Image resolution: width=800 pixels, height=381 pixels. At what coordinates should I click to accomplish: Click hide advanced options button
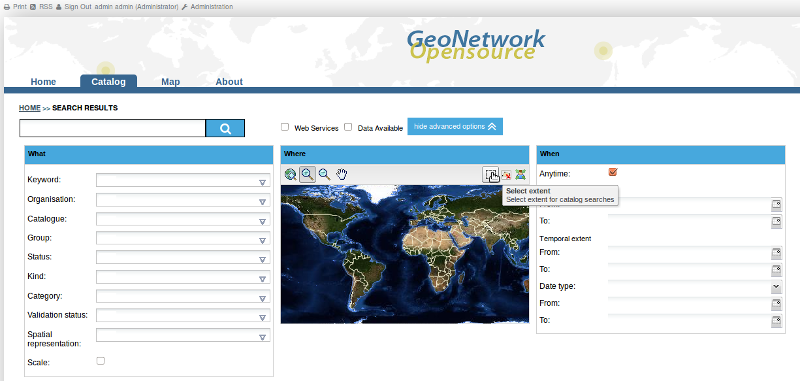[455, 126]
